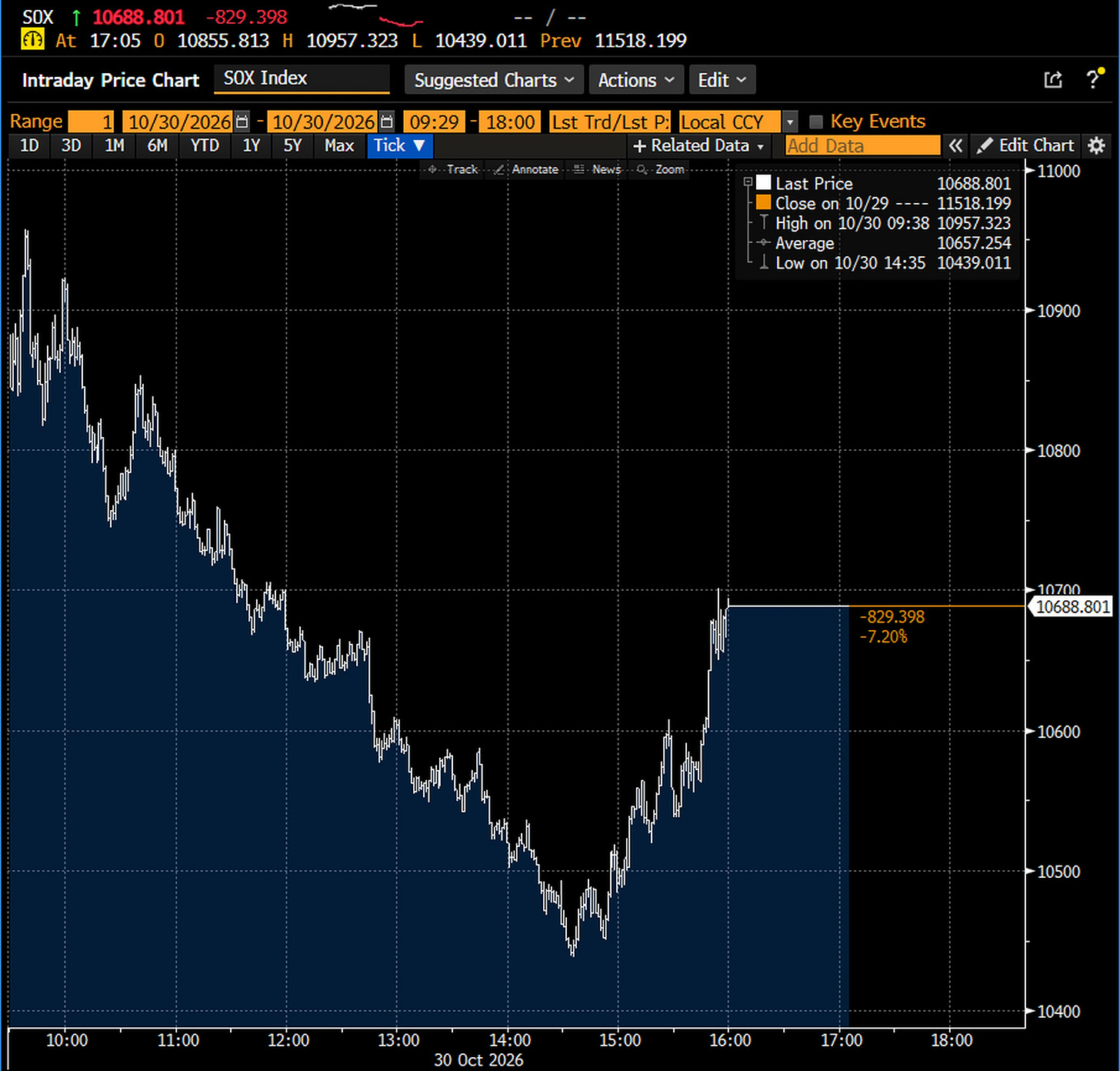This screenshot has width=1120, height=1071.
Task: Click the 10688.801 price axis label
Action: [1072, 607]
